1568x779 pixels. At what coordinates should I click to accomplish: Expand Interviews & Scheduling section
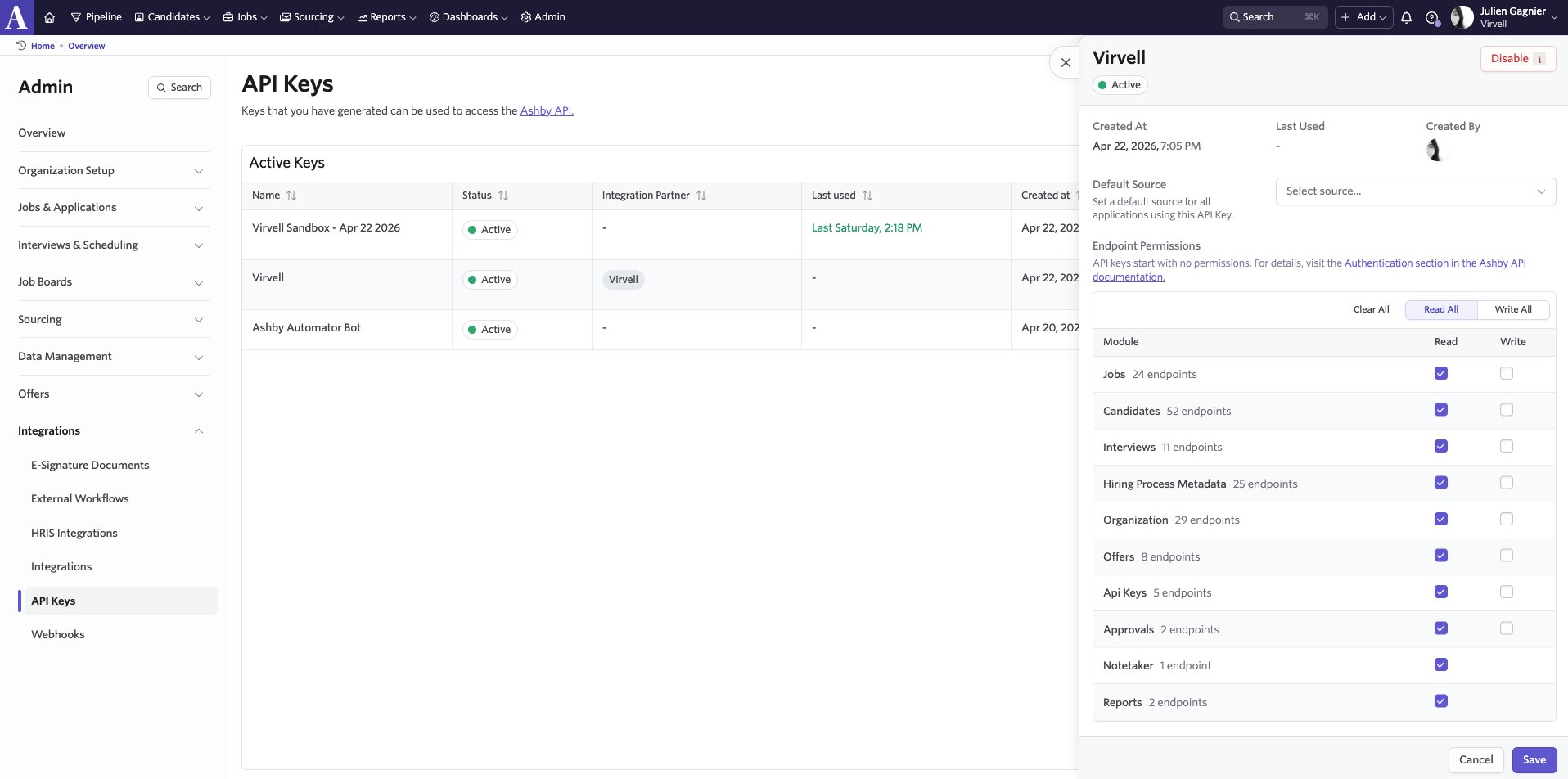coord(114,245)
